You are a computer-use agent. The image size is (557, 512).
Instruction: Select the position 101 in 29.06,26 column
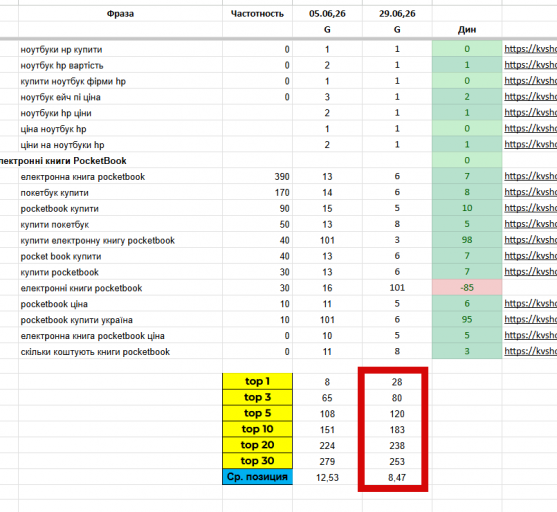(397, 288)
